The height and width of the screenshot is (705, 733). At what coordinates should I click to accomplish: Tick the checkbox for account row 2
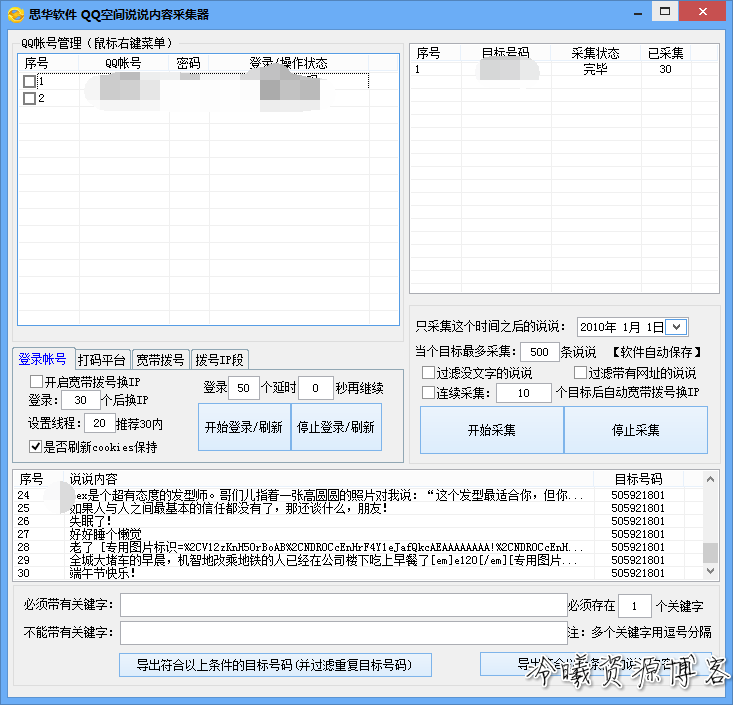(x=29, y=98)
